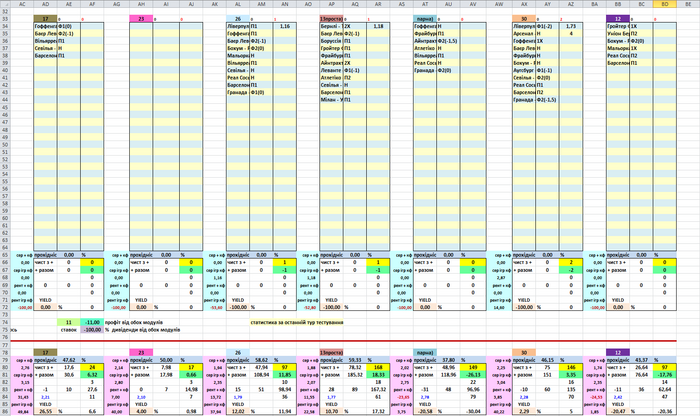Click the cell containing 167,32

click(378, 390)
